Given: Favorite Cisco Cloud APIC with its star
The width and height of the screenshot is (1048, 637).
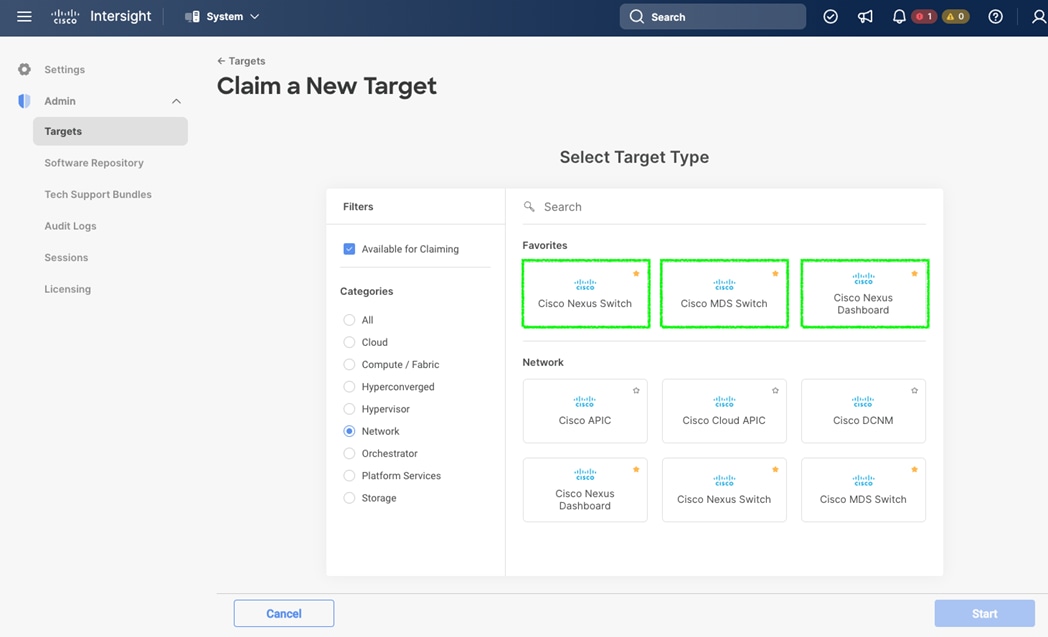Looking at the screenshot, I should tap(775, 390).
